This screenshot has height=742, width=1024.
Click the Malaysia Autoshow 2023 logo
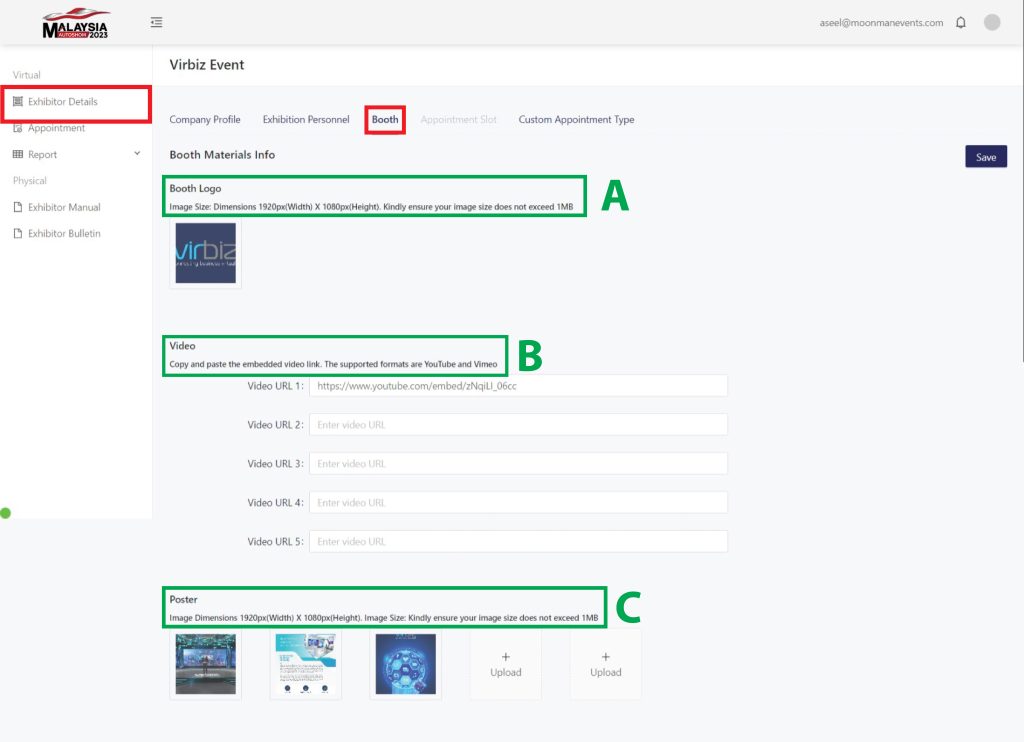pos(76,24)
